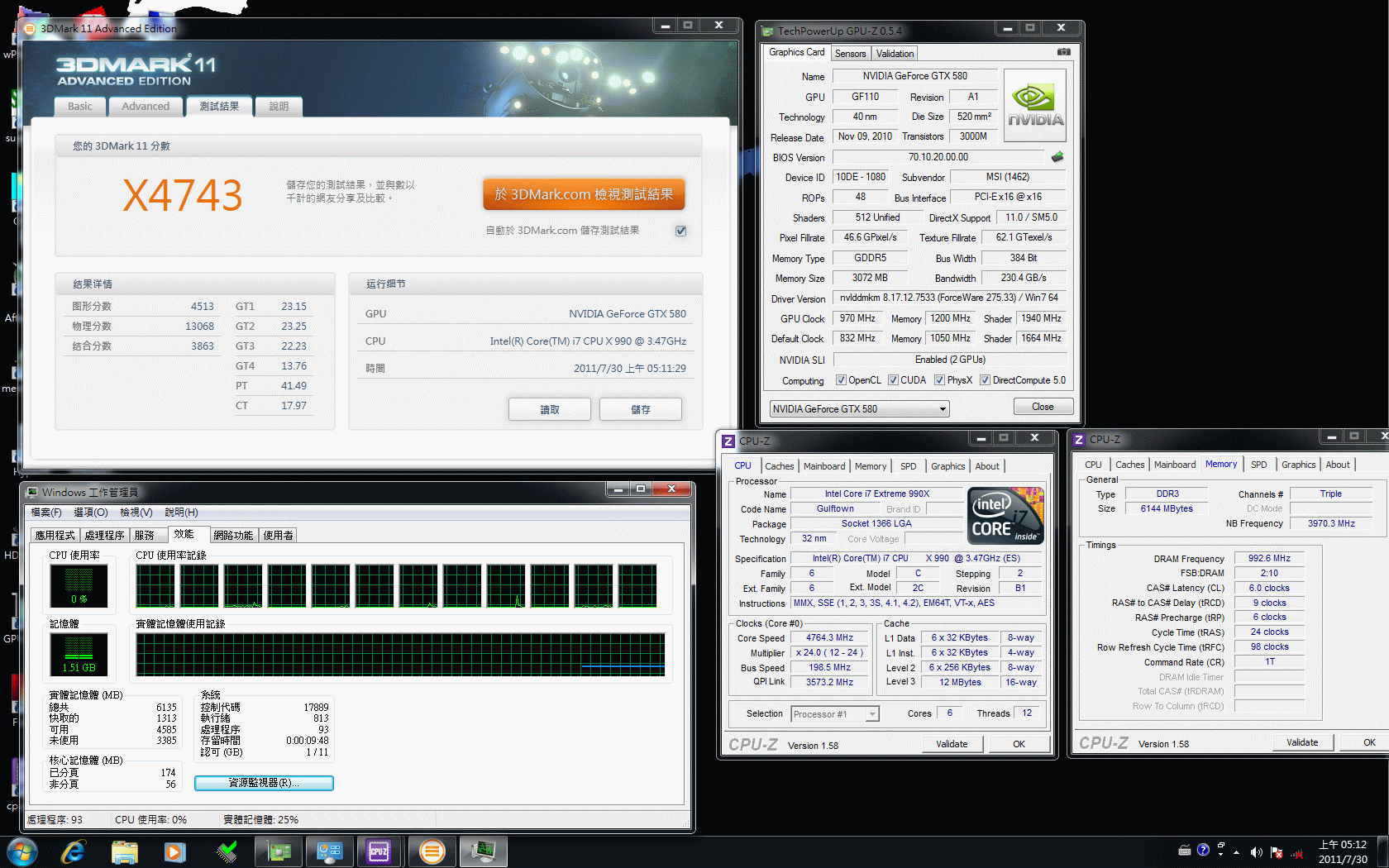Click the BIOS save chip icon
Image resolution: width=1389 pixels, height=868 pixels.
coord(1057,157)
